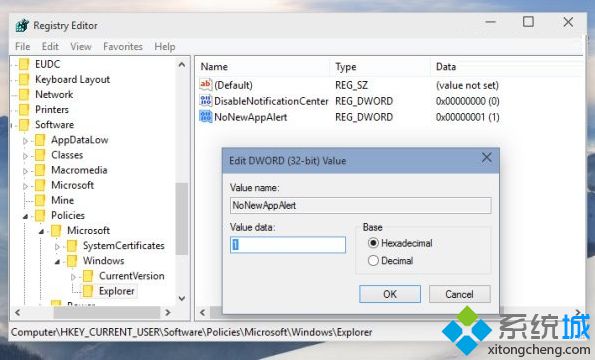Click the DisableNotificationCenter DWORD icon
Screen dimensions: 595x360
click(x=205, y=101)
